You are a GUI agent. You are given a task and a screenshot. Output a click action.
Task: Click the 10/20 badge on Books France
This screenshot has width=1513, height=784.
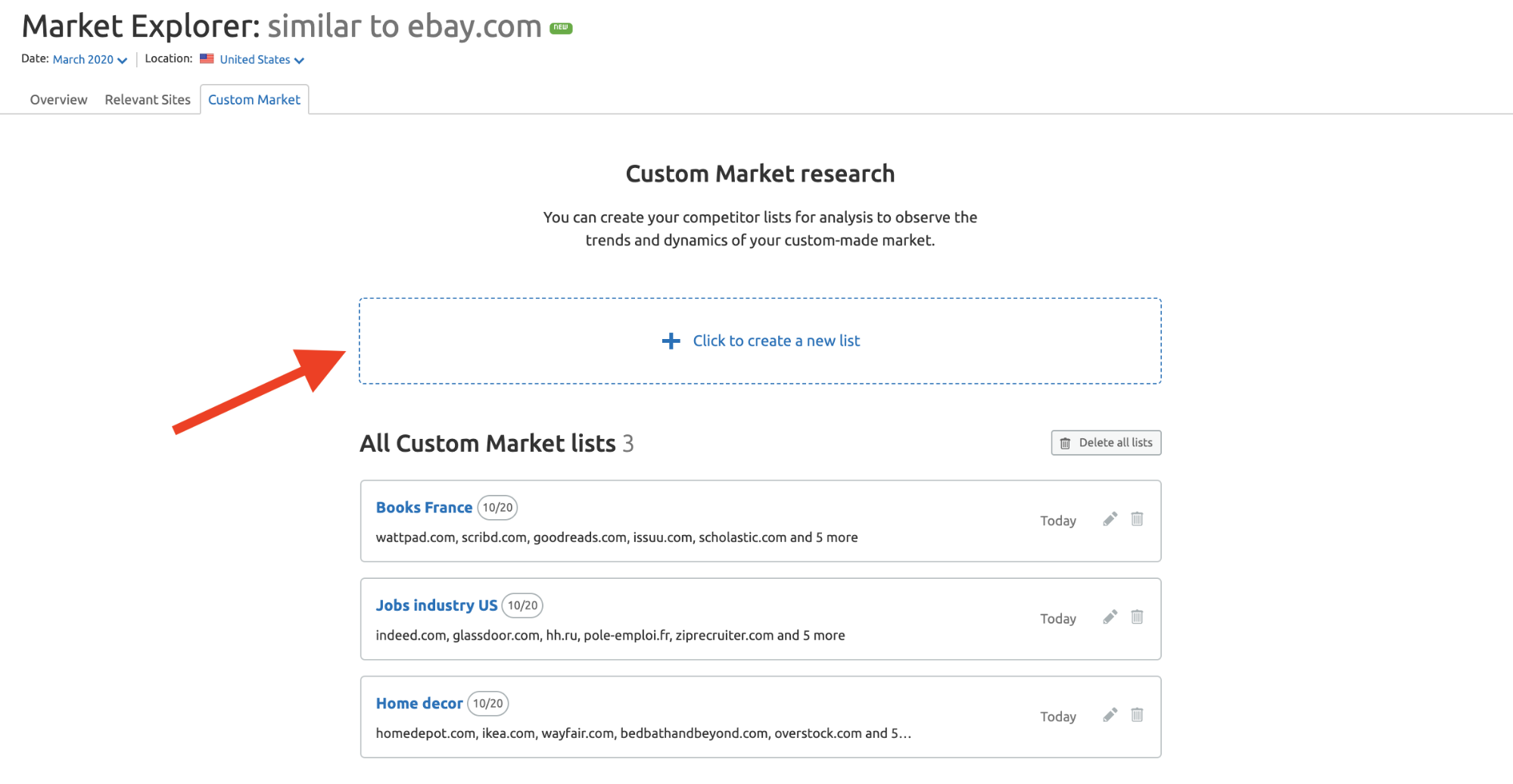[497, 508]
